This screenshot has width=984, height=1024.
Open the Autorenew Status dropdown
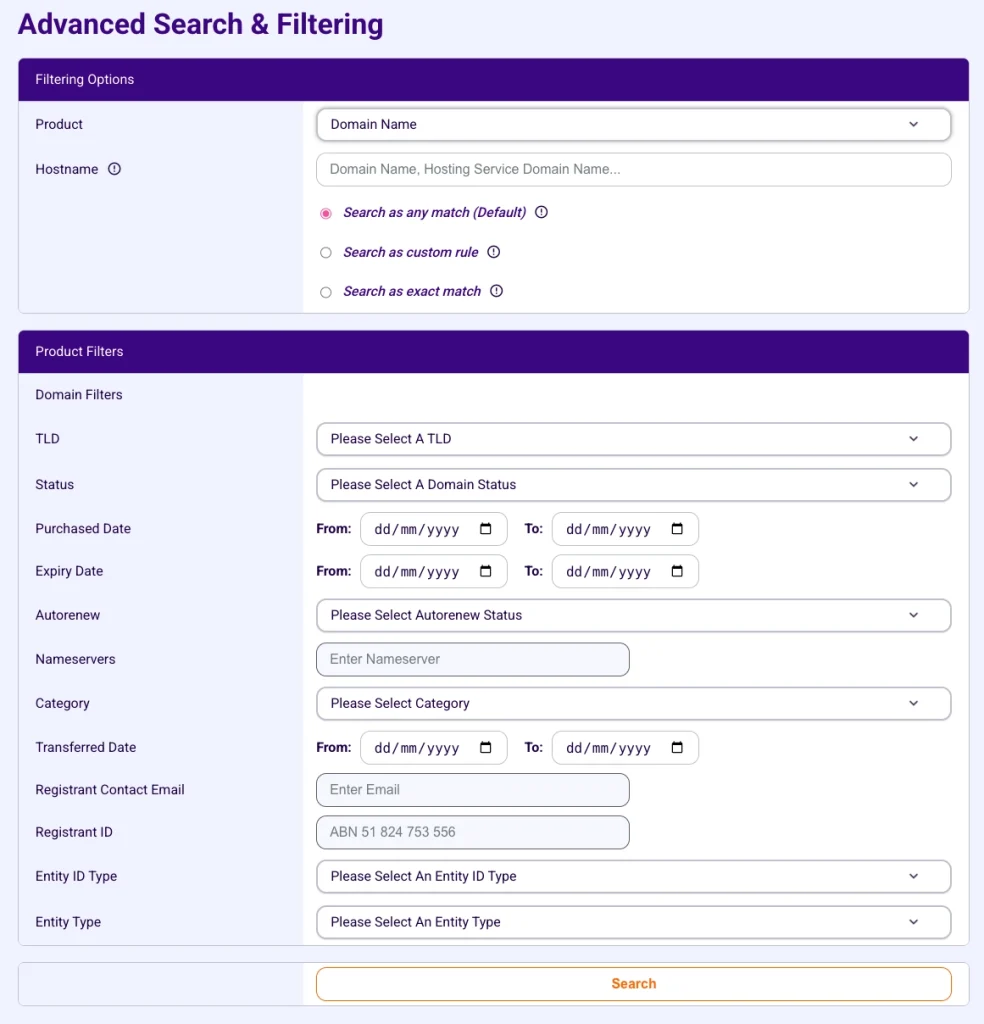tap(633, 615)
